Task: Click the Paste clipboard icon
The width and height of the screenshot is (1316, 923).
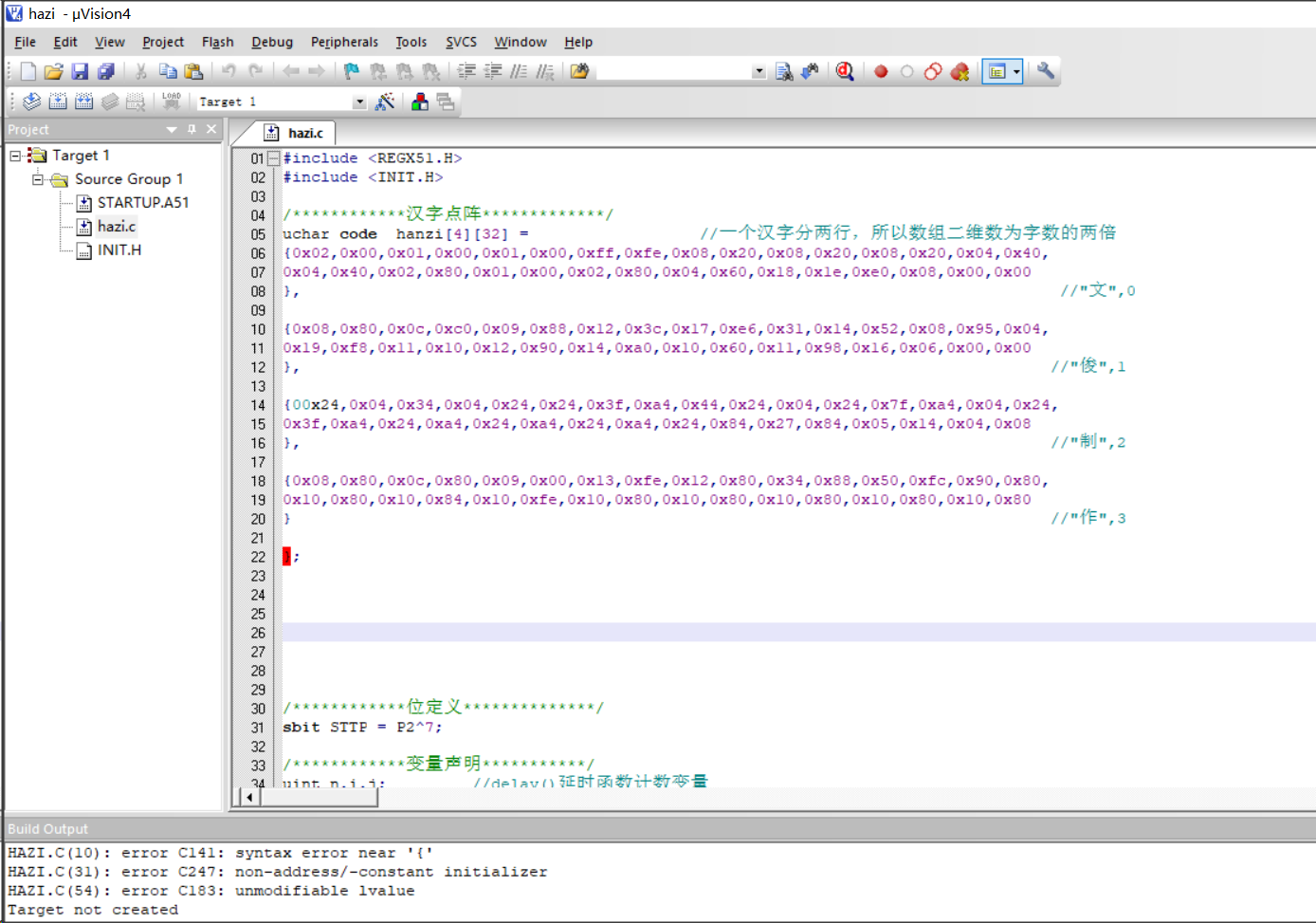Action: click(194, 71)
